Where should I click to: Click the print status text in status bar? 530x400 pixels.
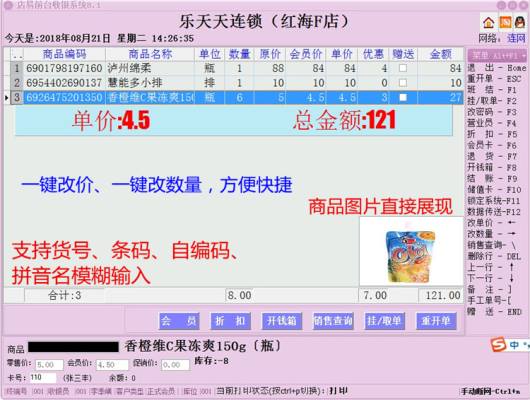[x=282, y=391]
